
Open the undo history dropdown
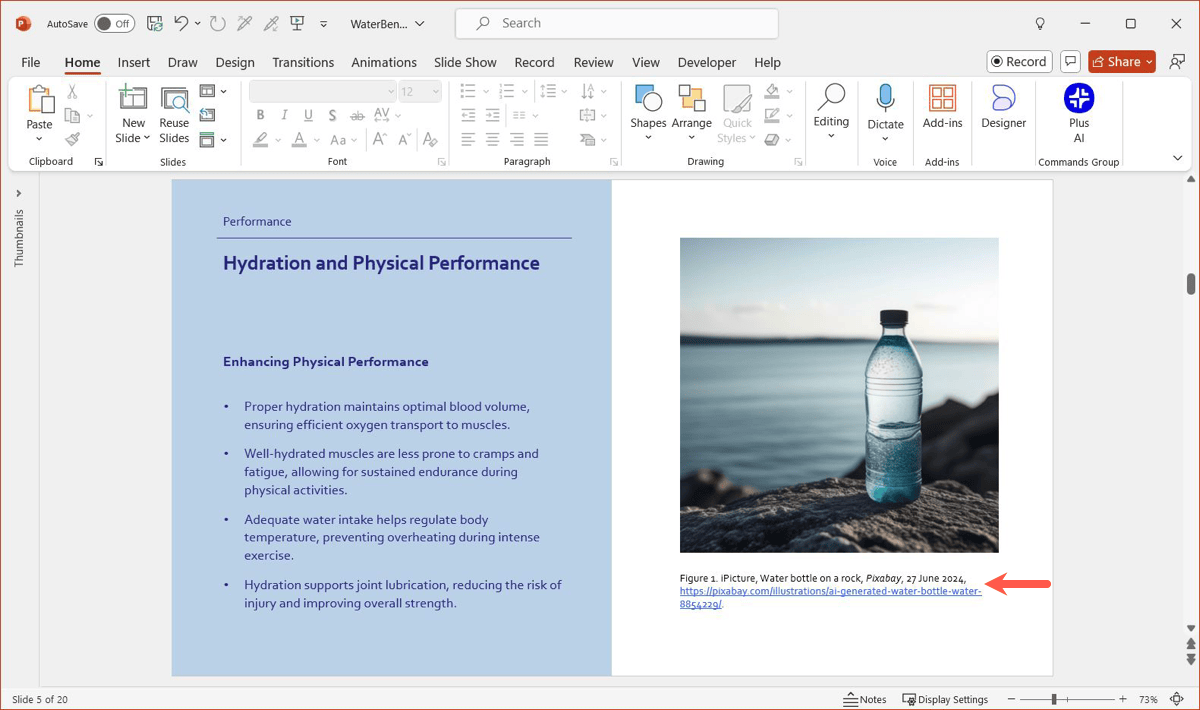click(197, 23)
